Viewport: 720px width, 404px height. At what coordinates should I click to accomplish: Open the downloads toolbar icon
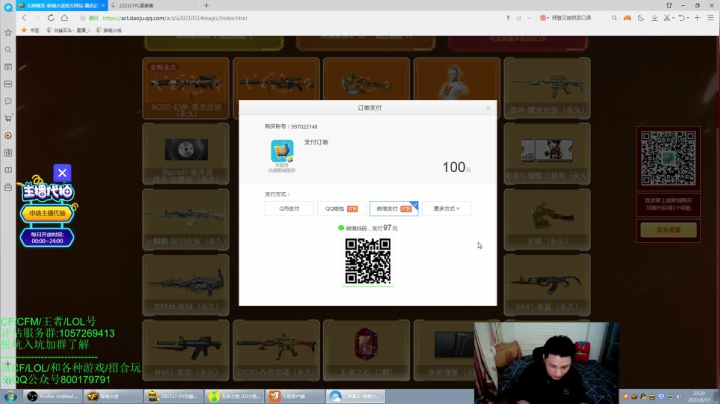point(654,18)
